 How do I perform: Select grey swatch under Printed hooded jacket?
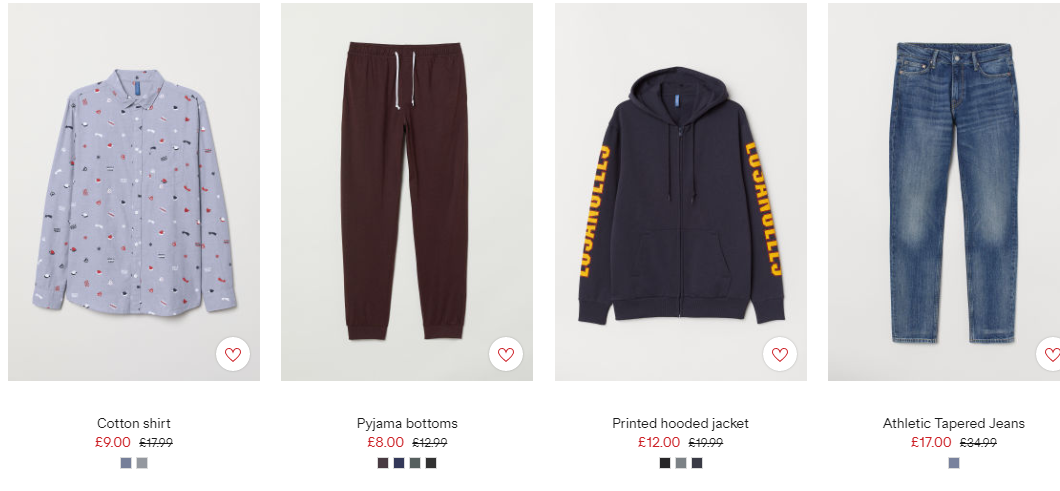tap(681, 463)
